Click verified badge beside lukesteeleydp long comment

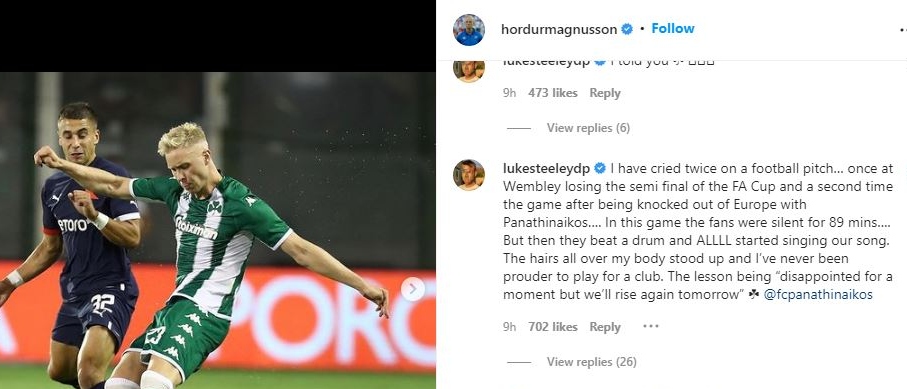coord(600,168)
